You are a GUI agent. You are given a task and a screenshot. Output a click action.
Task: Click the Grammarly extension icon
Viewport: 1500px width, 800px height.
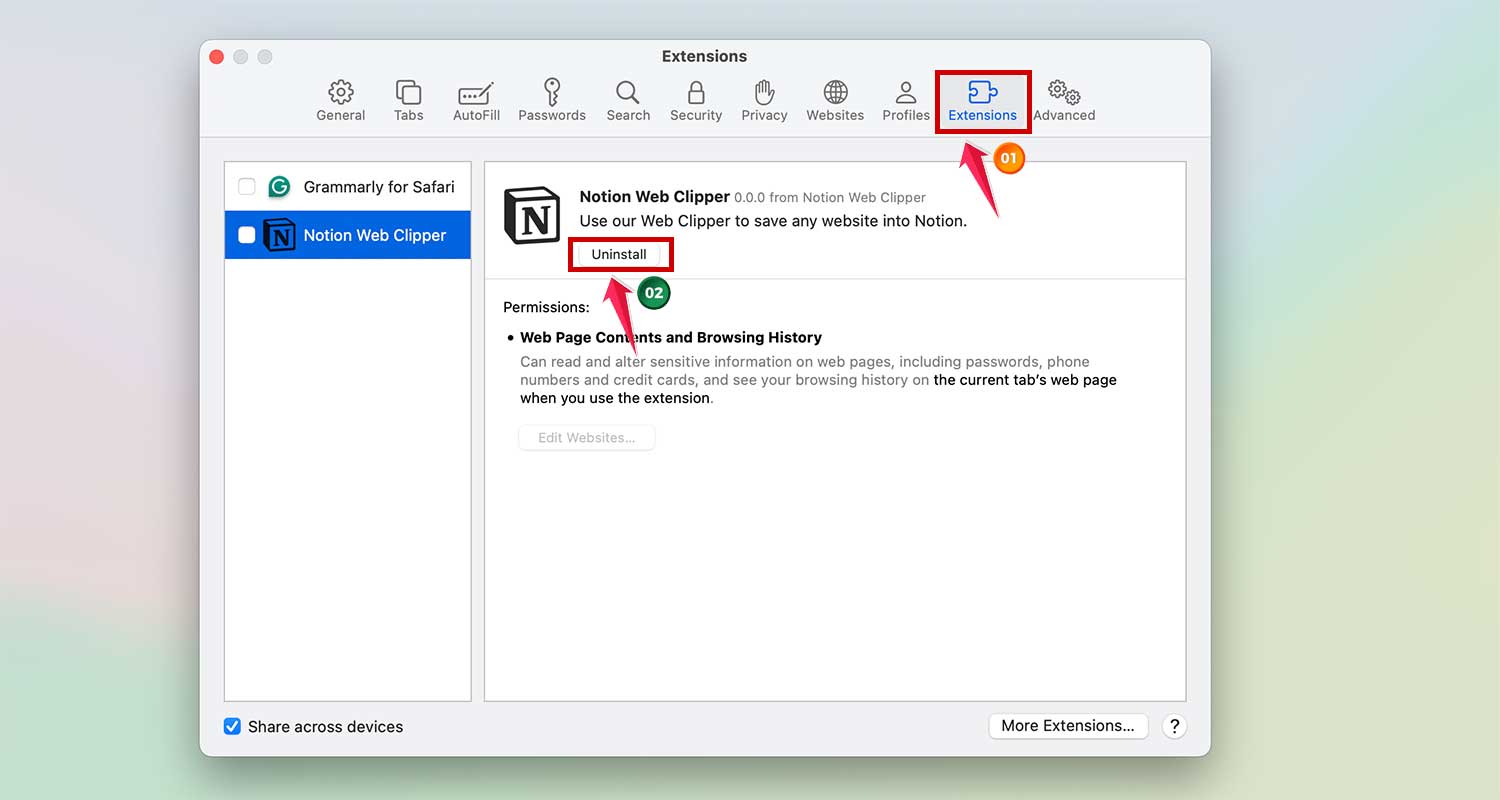(x=279, y=187)
